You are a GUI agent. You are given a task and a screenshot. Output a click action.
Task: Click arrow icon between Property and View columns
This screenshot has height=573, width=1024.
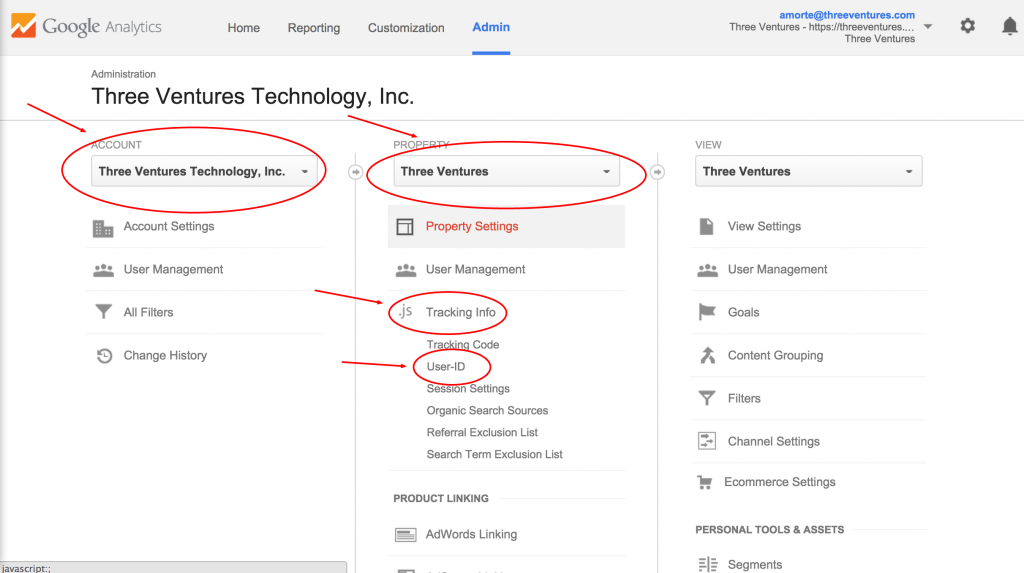click(658, 172)
